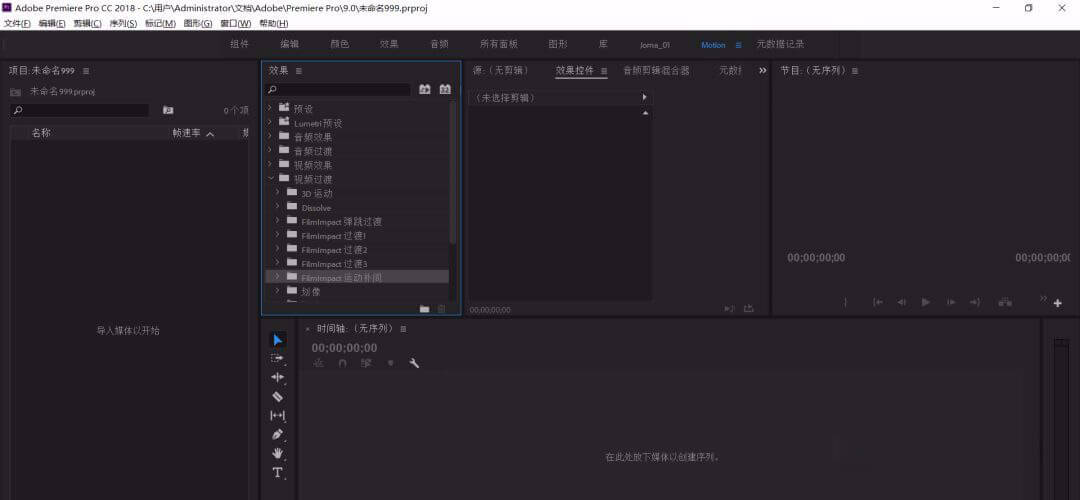Click the lift/extract button in program monitor
This screenshot has height=500, width=1080.
click(x=1006, y=302)
